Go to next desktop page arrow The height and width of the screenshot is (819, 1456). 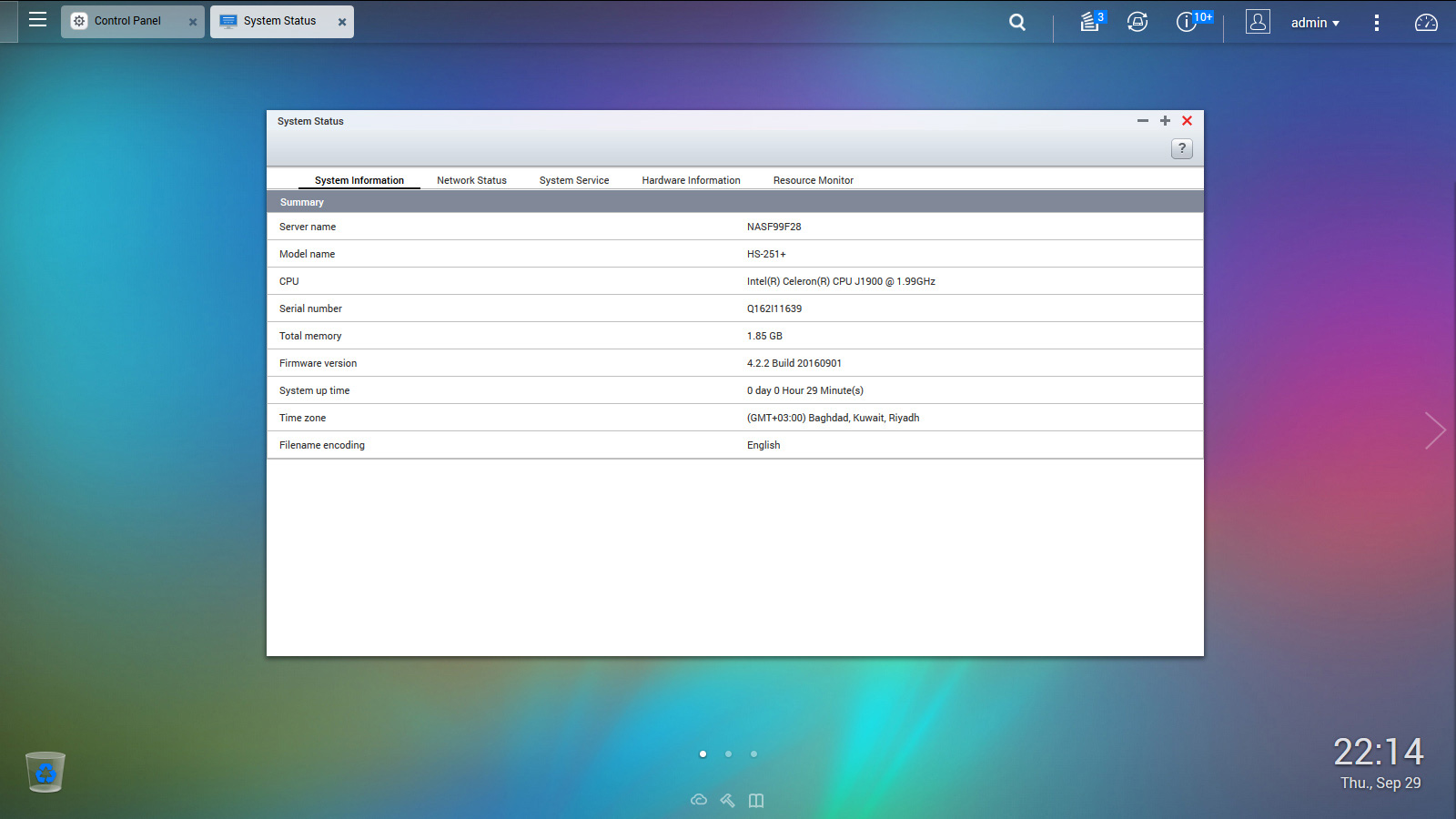(1435, 430)
